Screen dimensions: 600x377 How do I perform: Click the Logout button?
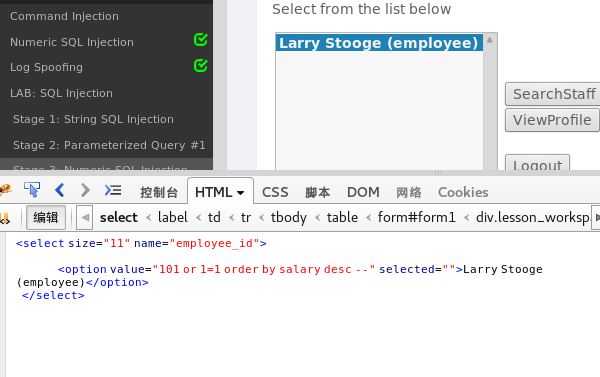click(x=537, y=163)
